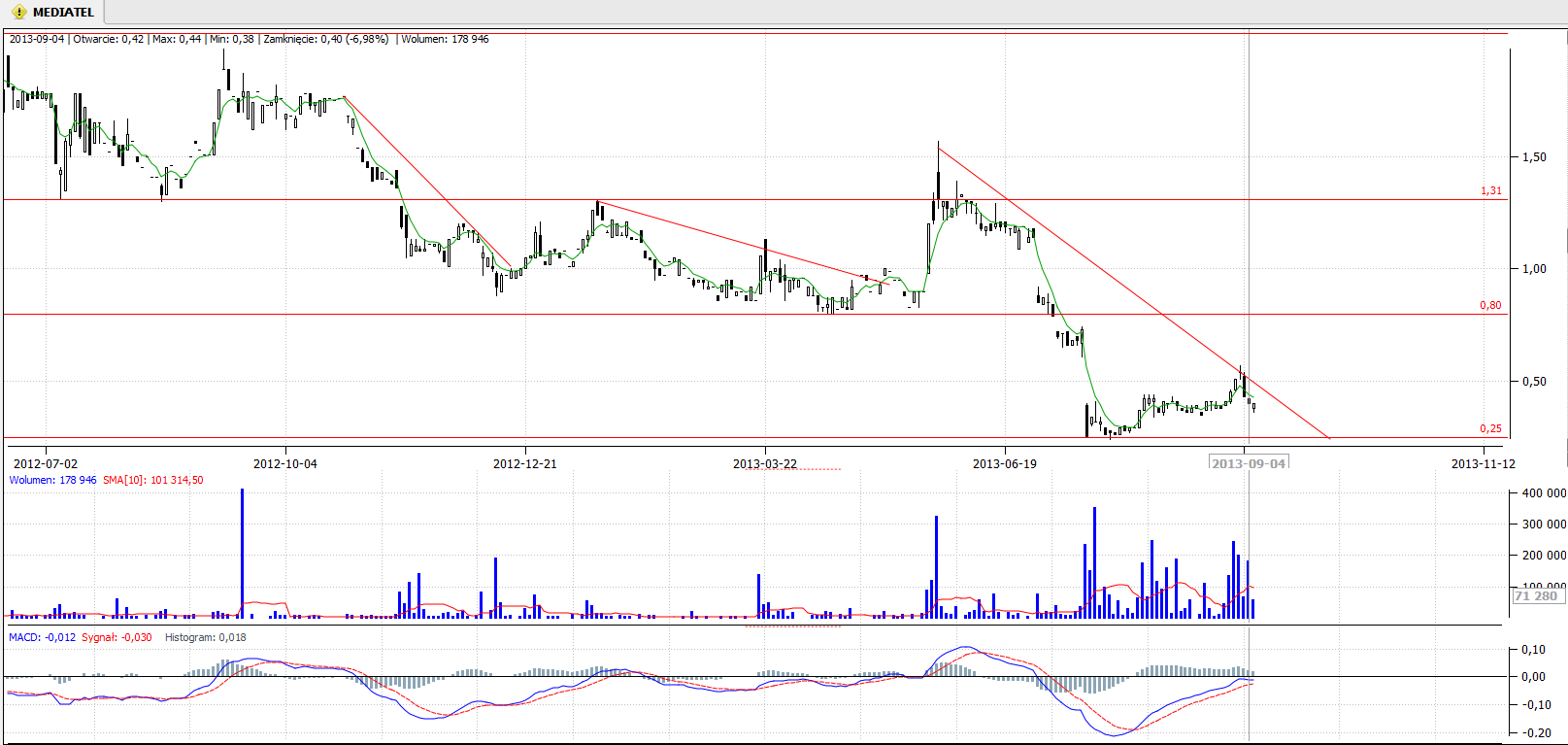
Task: Click the 2012-12-21 date axis label
Action: point(525,463)
